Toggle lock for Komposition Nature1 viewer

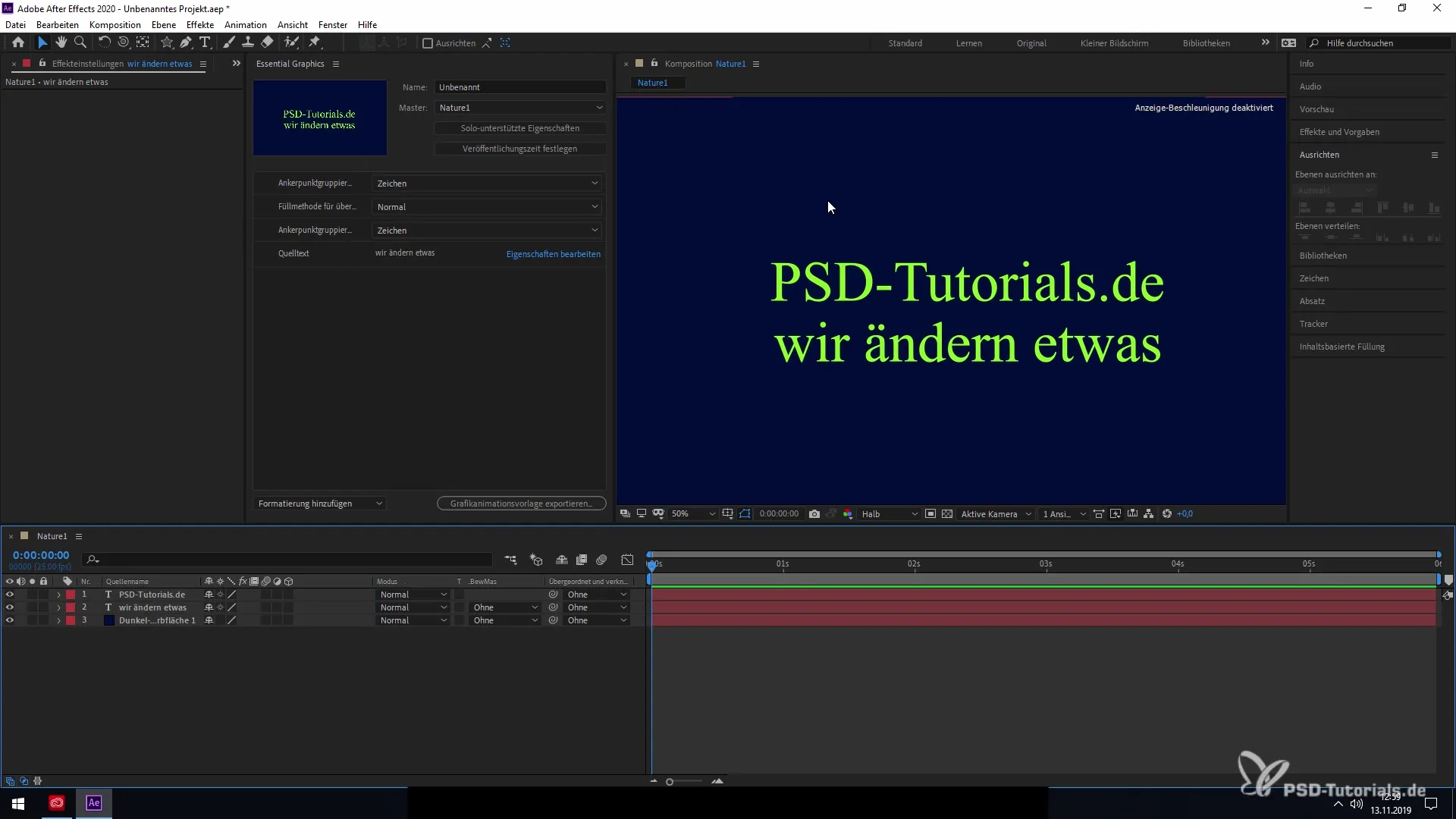[x=654, y=63]
